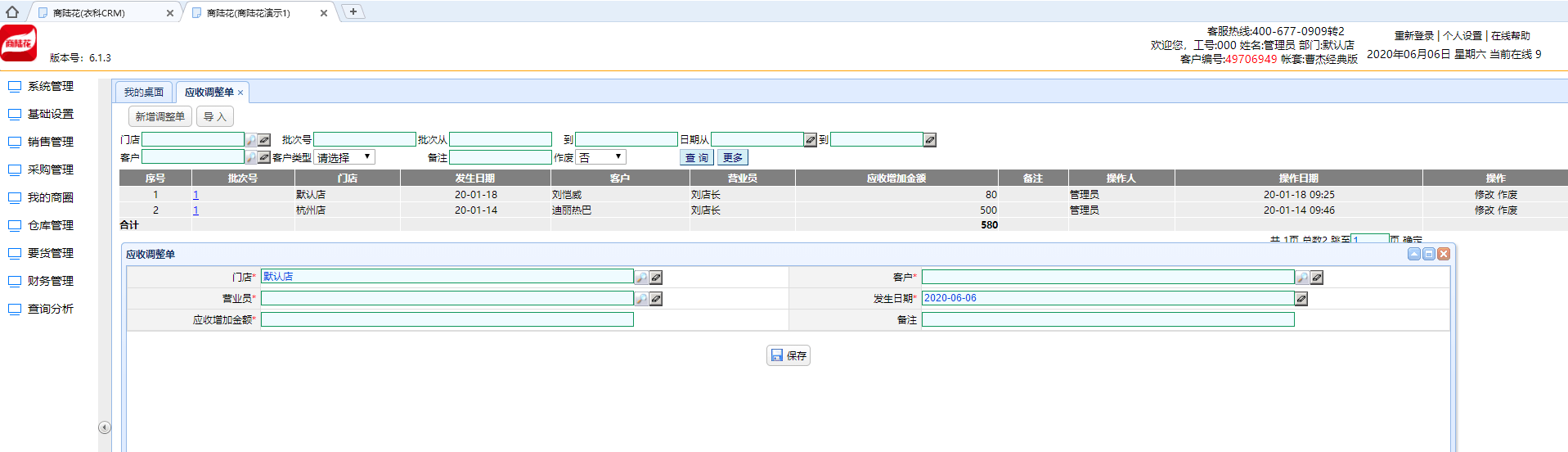Clear 门店 filter with eraser icon
Screen dimensions: 1568x452
264,140
